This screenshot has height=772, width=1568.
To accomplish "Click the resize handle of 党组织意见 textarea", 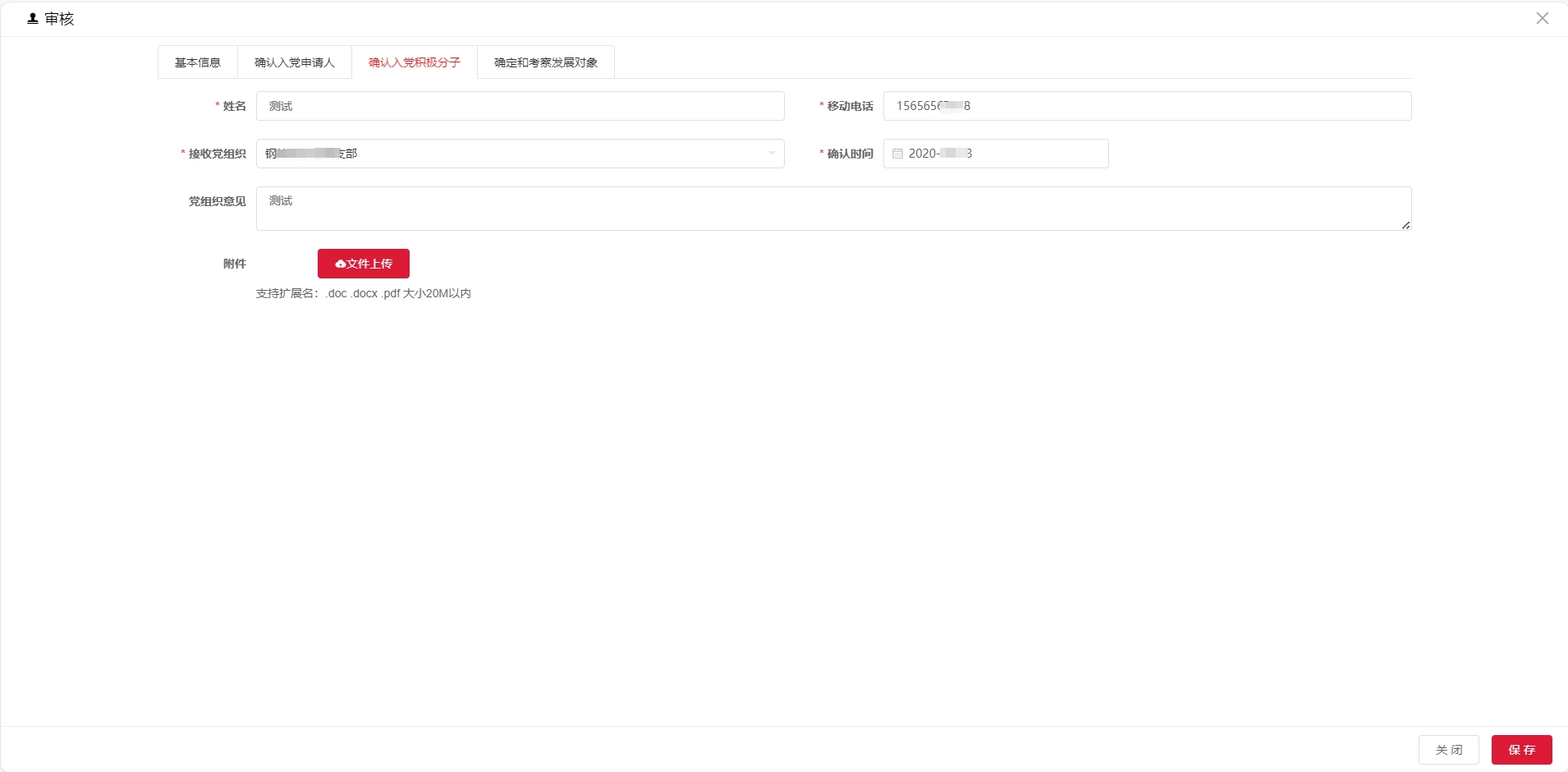I will 1405,225.
